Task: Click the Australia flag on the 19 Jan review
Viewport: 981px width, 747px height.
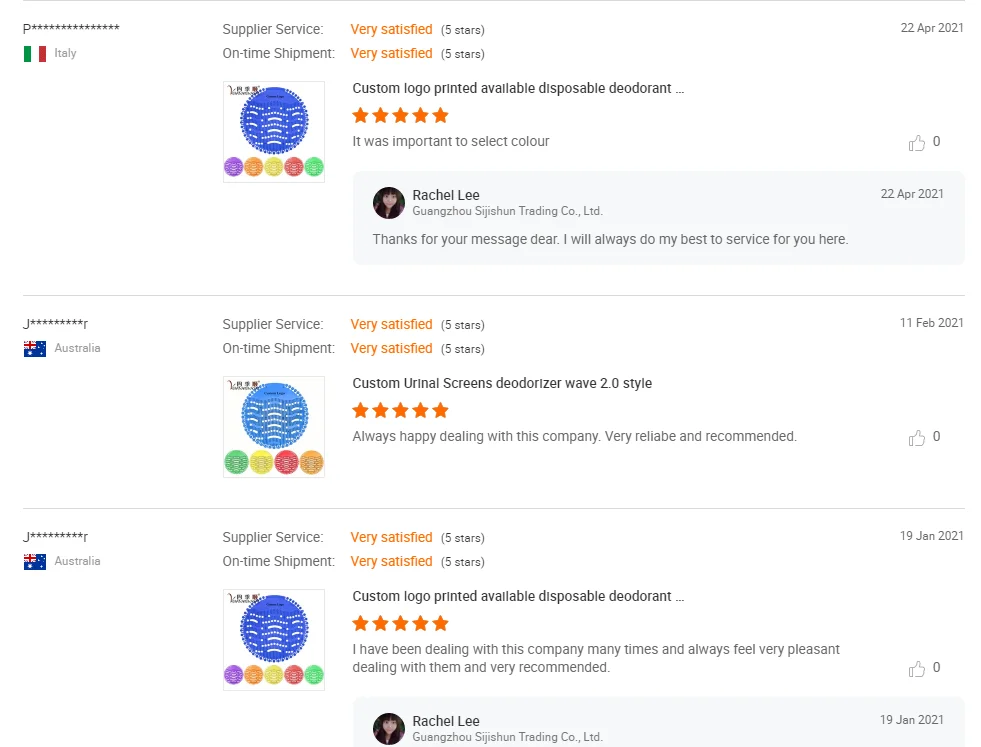Action: (35, 562)
